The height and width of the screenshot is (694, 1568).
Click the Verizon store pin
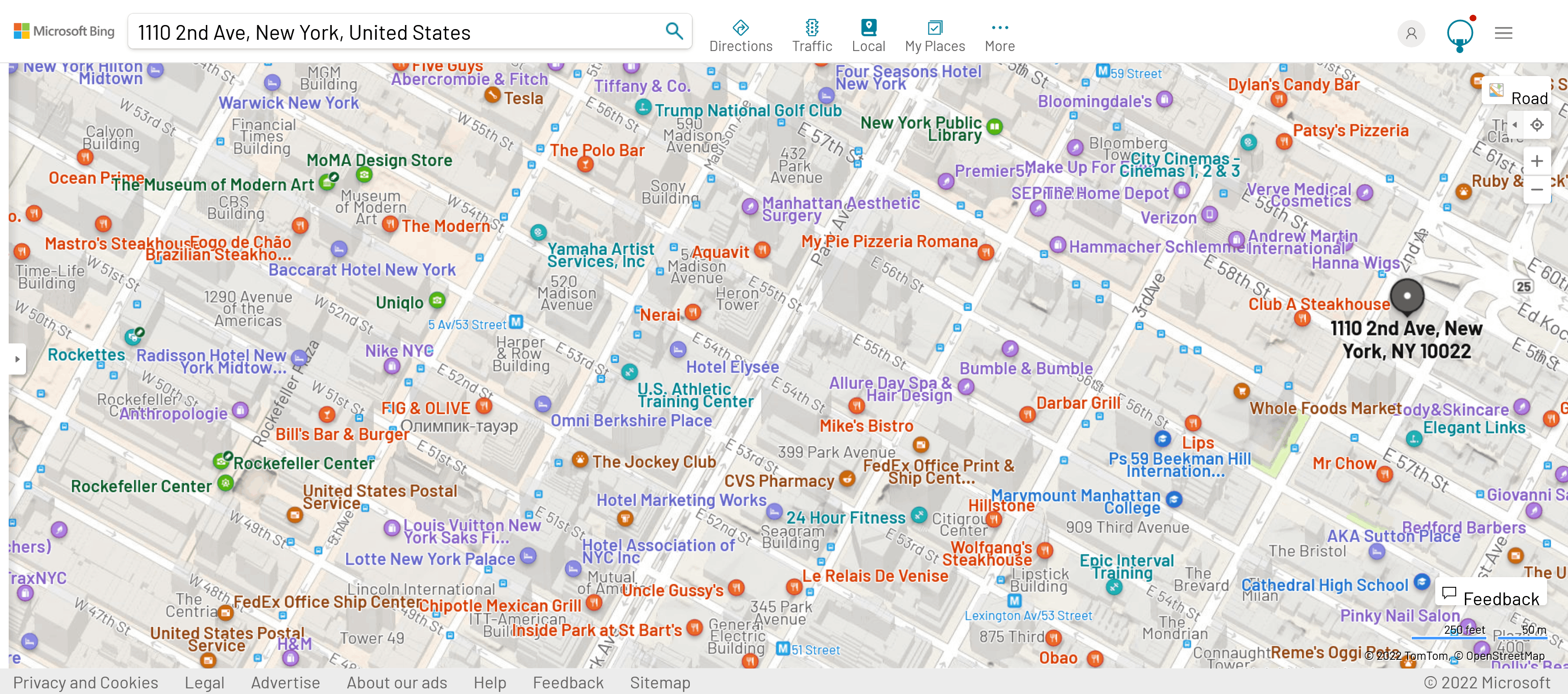point(1210,214)
